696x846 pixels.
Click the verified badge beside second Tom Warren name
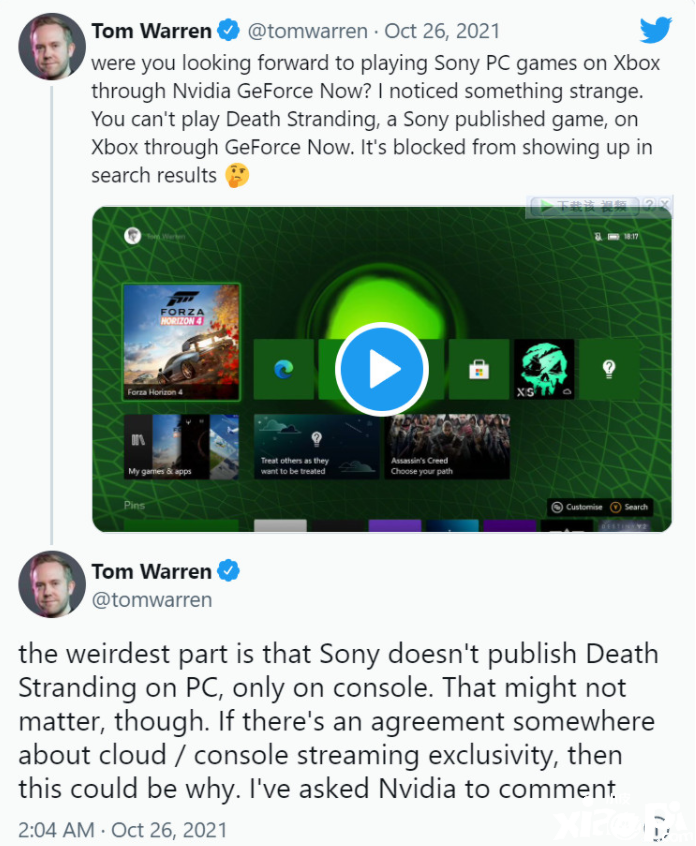[x=228, y=571]
